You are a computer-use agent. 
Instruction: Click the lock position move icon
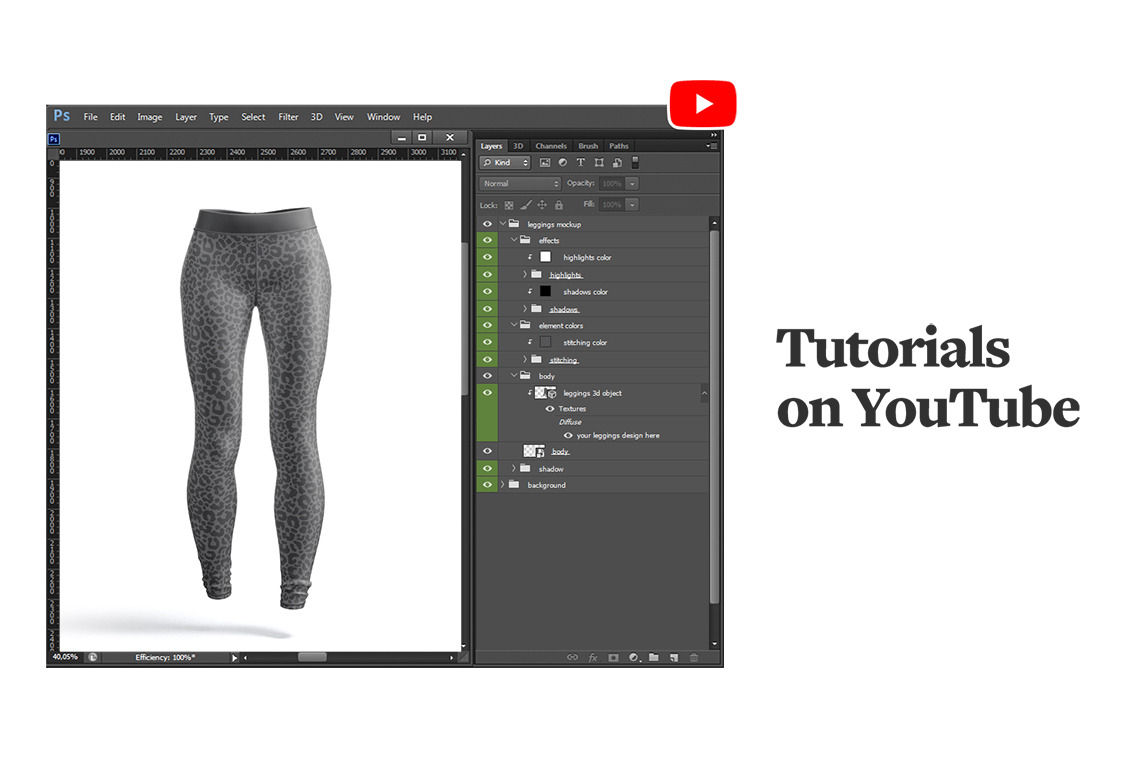pos(542,205)
